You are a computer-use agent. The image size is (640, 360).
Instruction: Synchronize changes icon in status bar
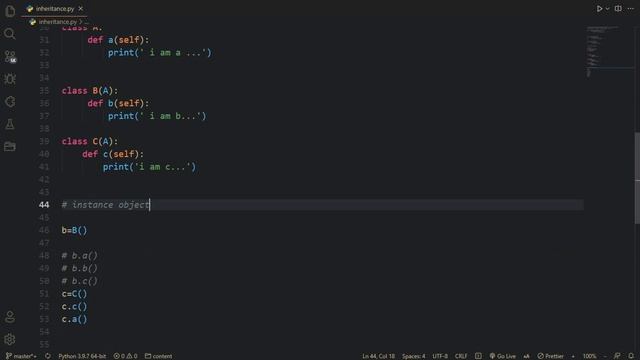[48, 356]
